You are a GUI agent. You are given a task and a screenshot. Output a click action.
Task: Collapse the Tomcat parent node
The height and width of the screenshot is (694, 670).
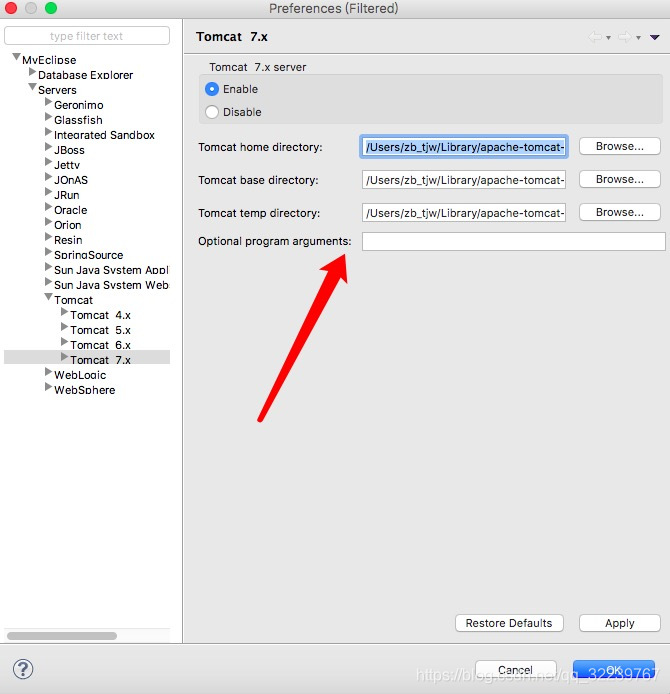(48, 297)
